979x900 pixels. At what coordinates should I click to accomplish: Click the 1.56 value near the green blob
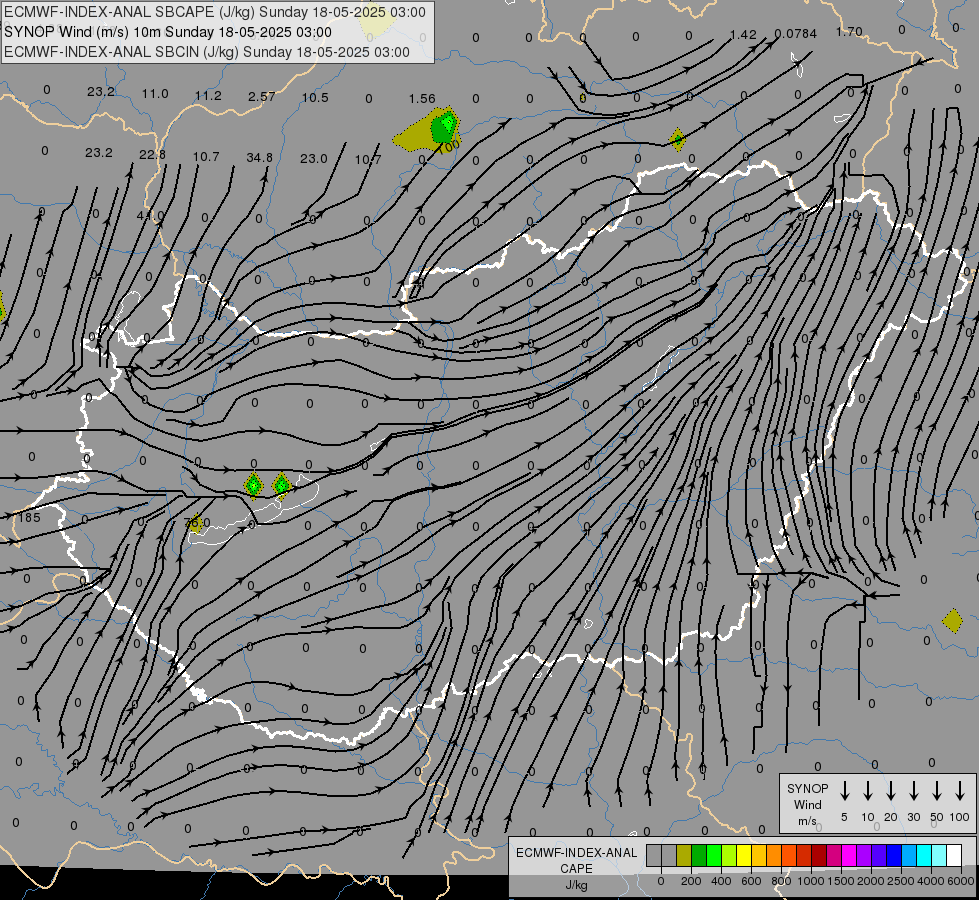(422, 99)
